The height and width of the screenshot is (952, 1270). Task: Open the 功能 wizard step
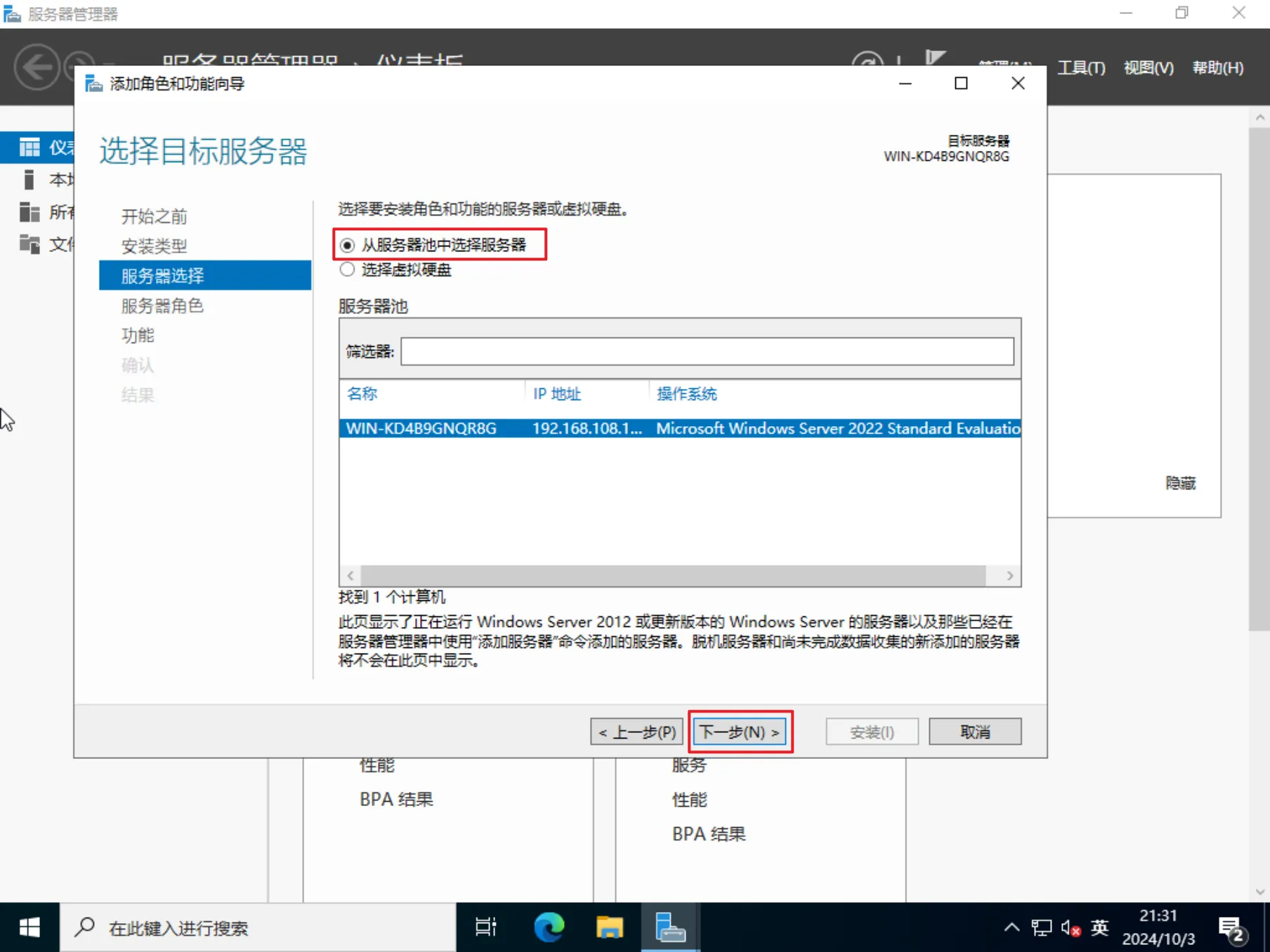pos(138,336)
